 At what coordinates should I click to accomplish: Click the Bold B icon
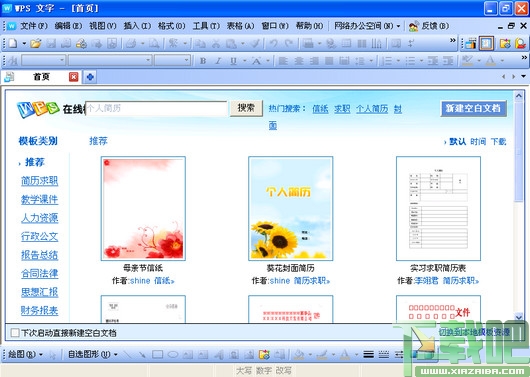(203, 61)
